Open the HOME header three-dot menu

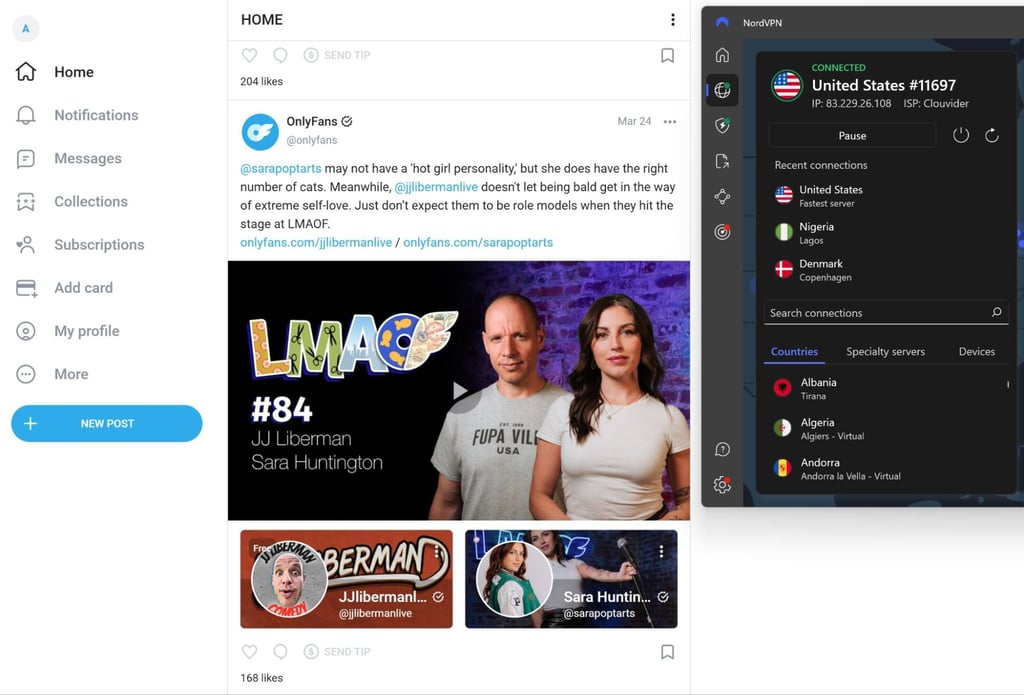pos(673,20)
